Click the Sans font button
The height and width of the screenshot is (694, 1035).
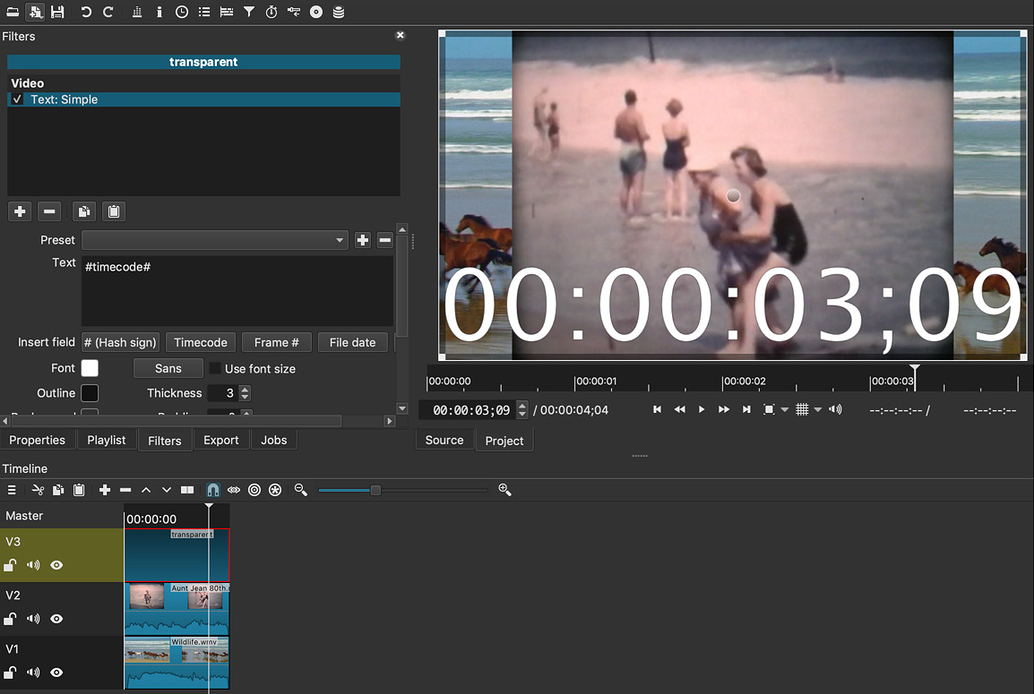(168, 369)
